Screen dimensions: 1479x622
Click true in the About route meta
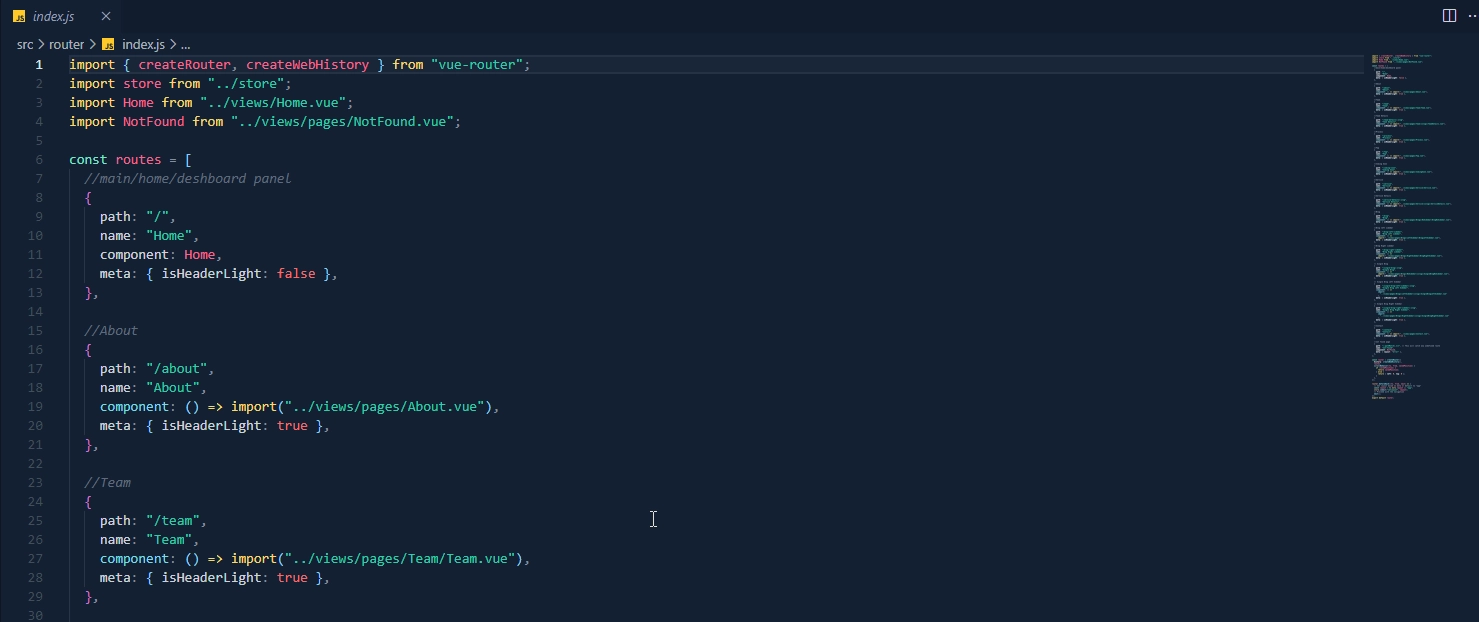pos(291,425)
